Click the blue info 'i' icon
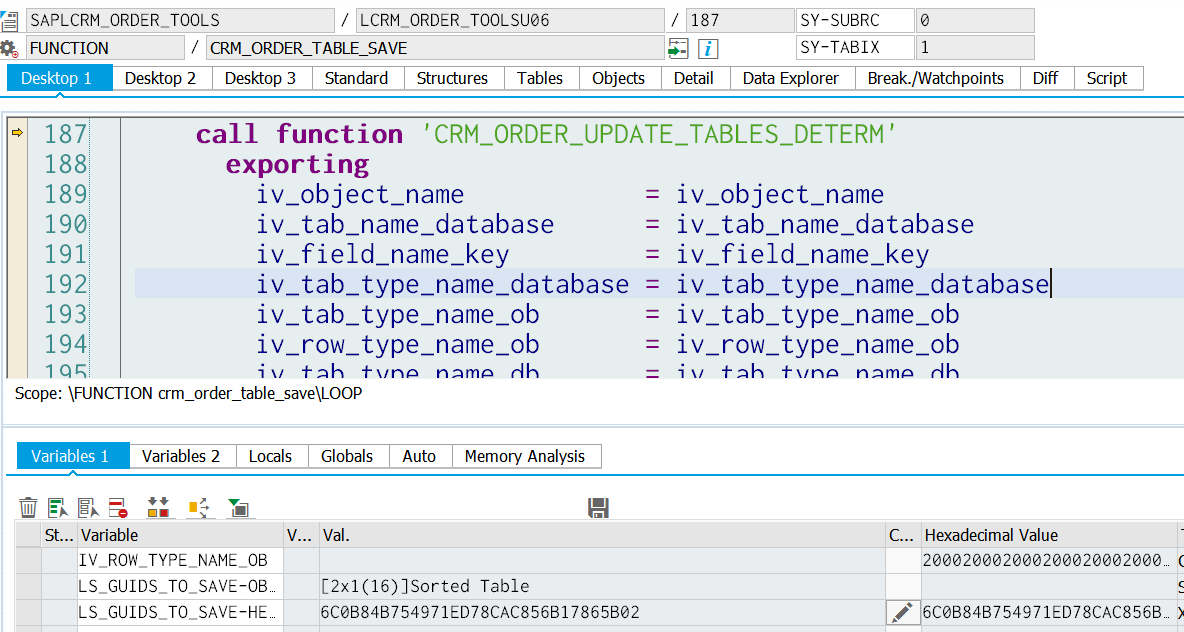The height and width of the screenshot is (632, 1184). coord(708,49)
